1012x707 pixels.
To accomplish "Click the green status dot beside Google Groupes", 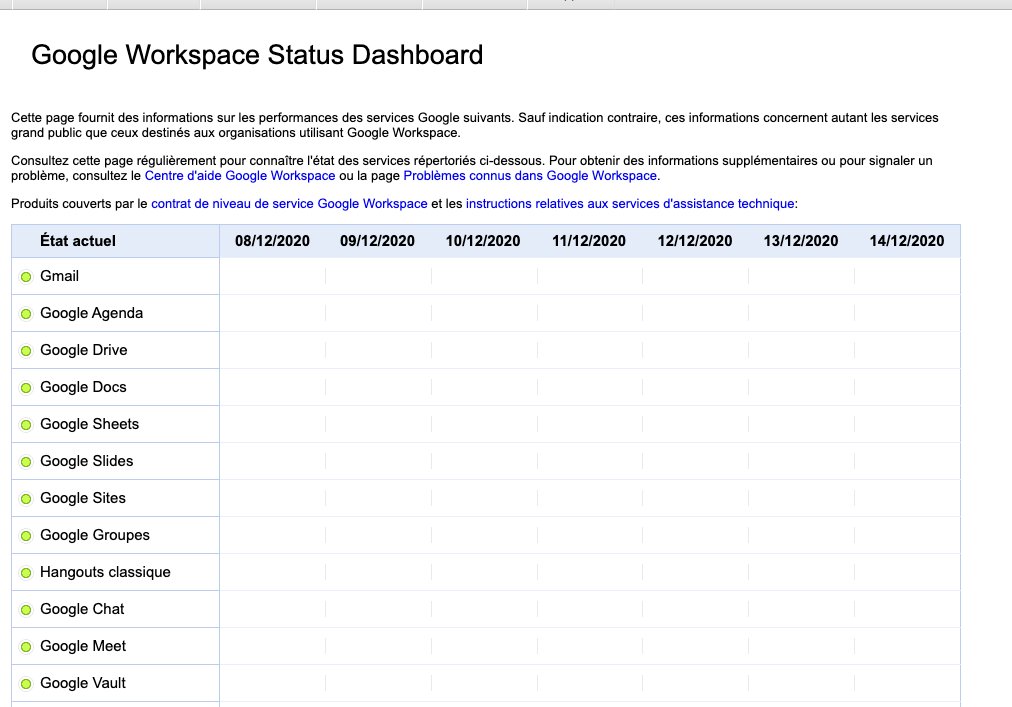I will (x=26, y=536).
